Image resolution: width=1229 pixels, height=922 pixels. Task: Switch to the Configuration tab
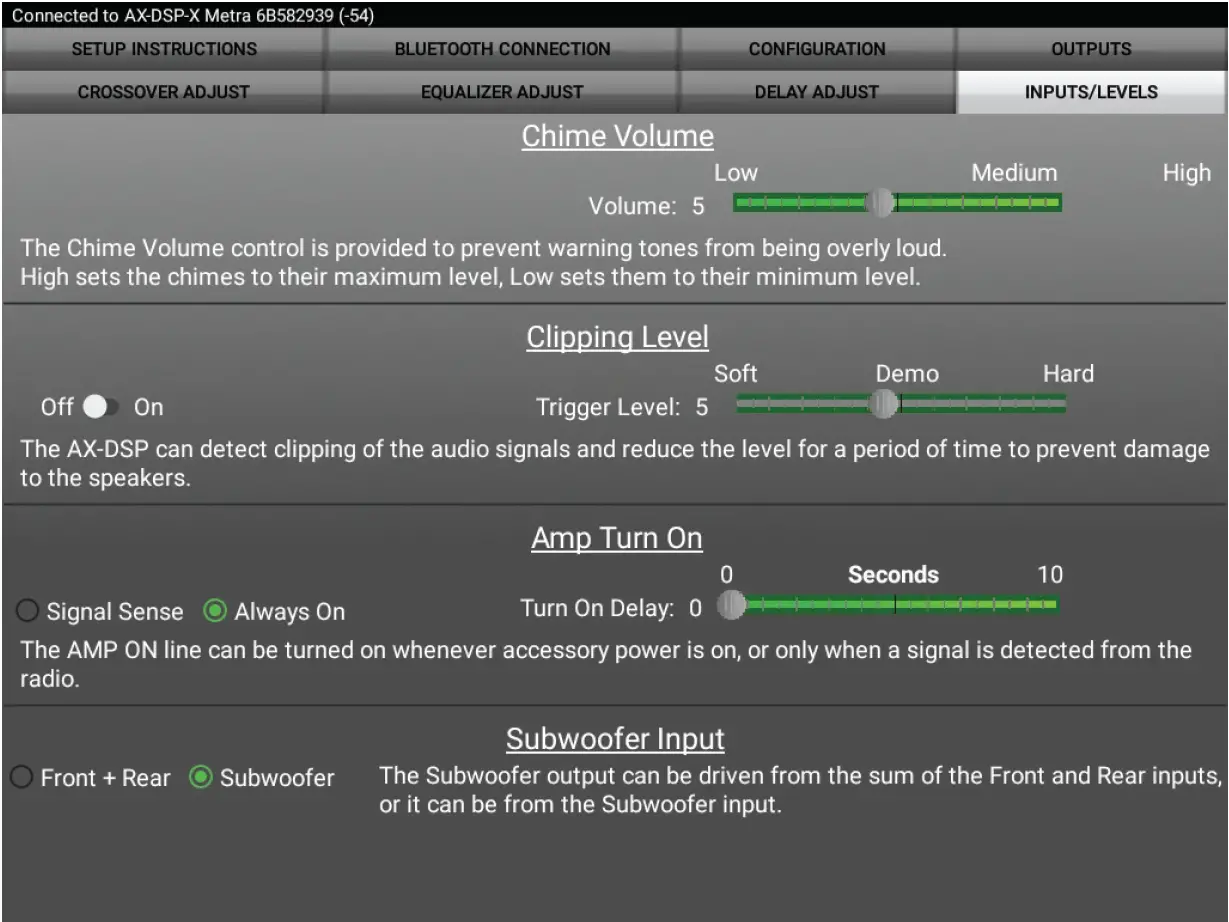pyautogui.click(x=818, y=48)
